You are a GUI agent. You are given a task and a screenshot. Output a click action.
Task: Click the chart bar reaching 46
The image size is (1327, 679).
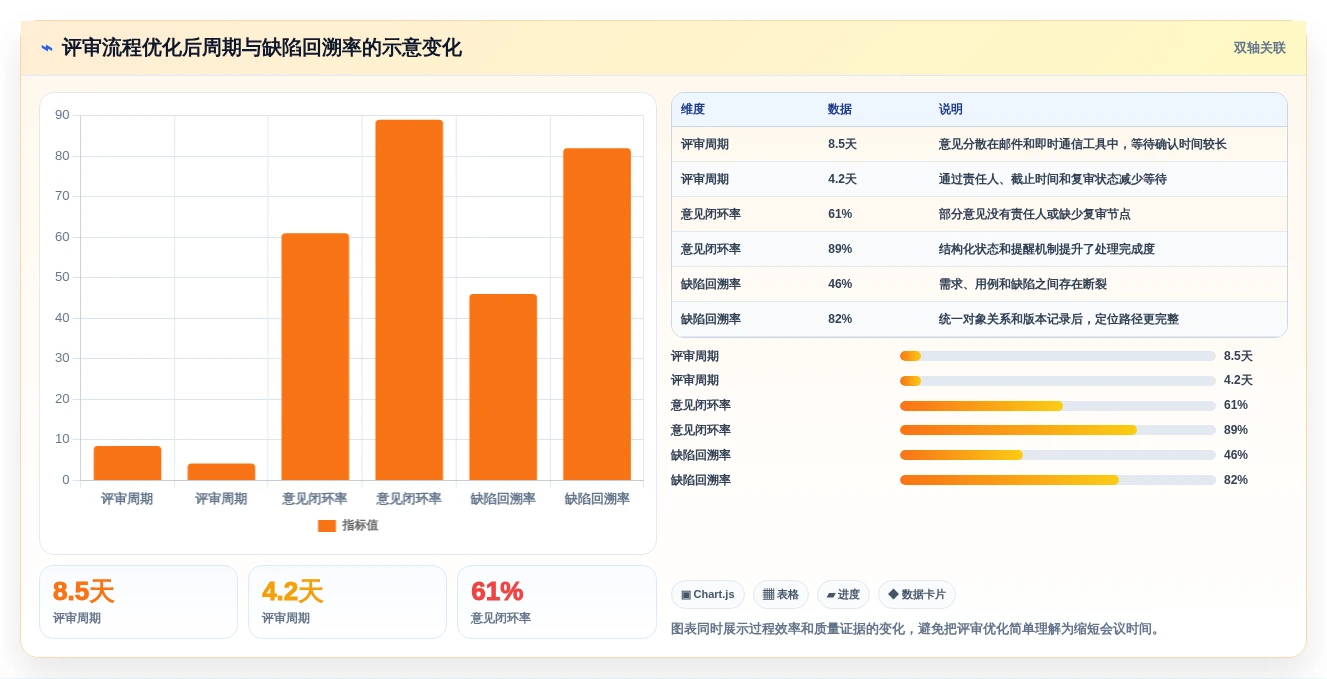[x=503, y=387]
